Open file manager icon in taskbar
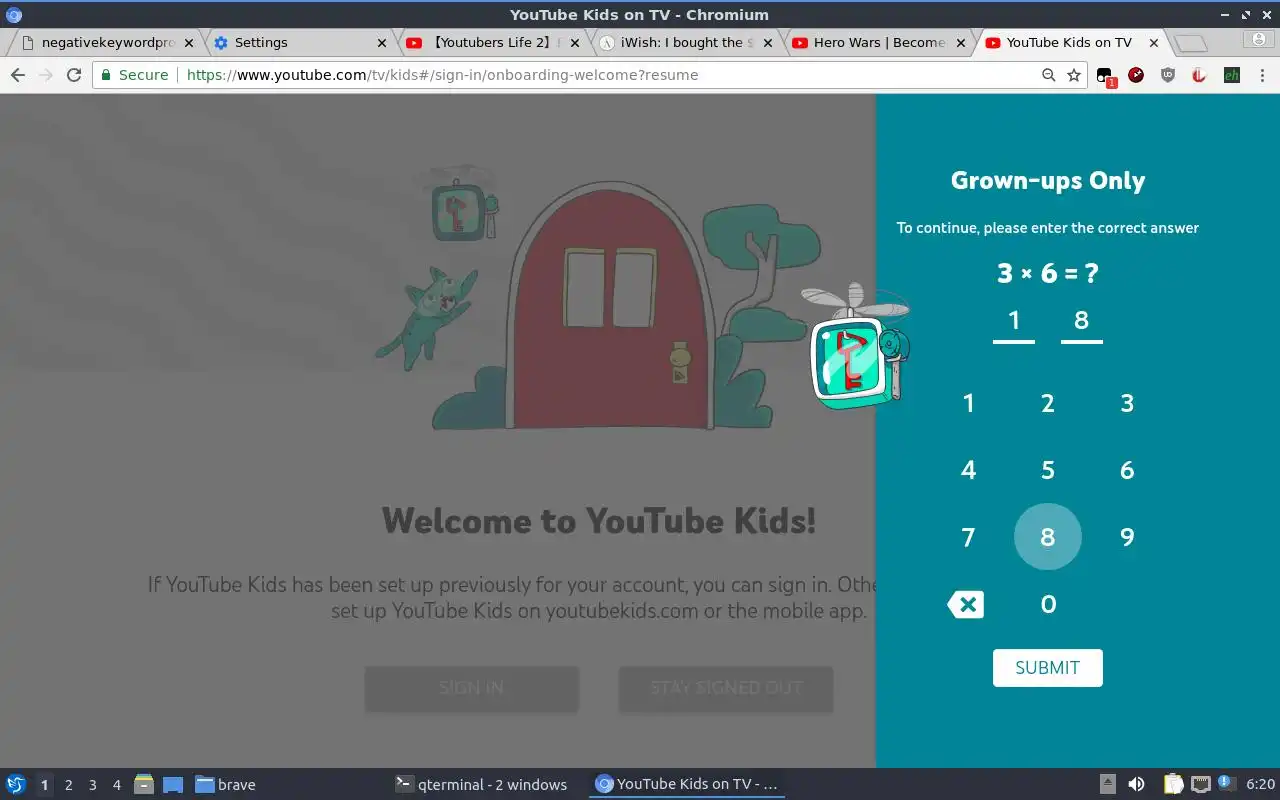1280x800 pixels. click(144, 784)
